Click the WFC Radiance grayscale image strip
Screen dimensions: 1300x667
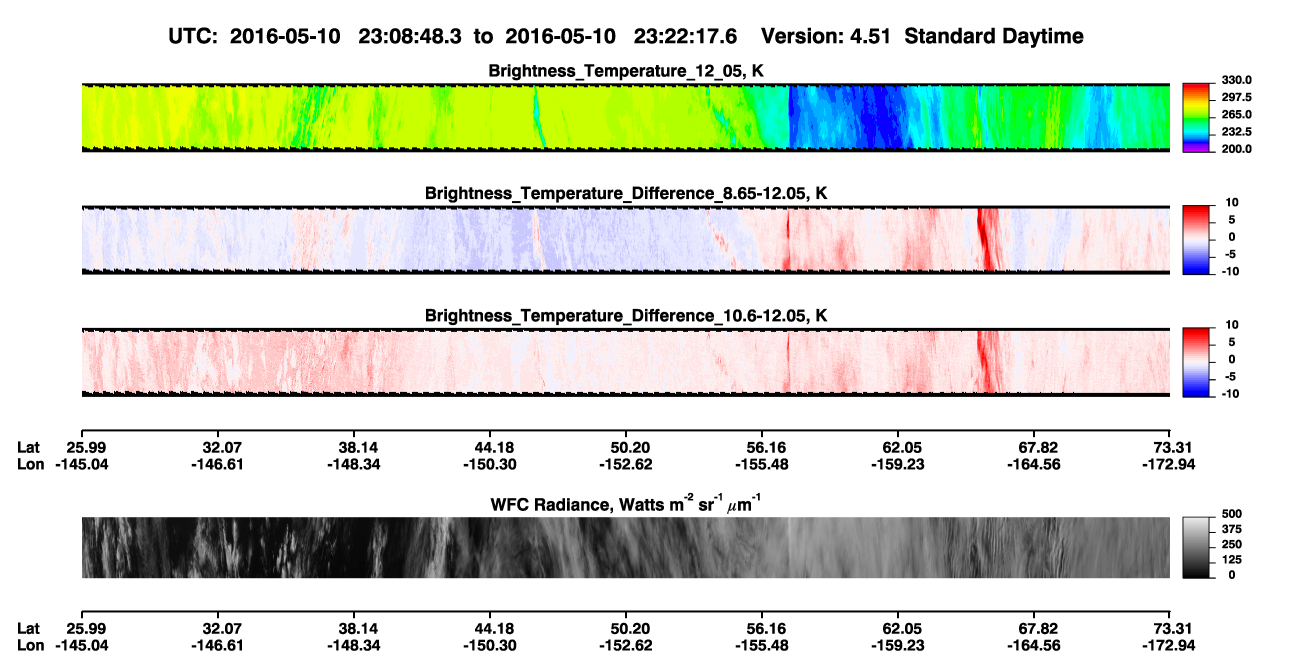click(x=626, y=548)
